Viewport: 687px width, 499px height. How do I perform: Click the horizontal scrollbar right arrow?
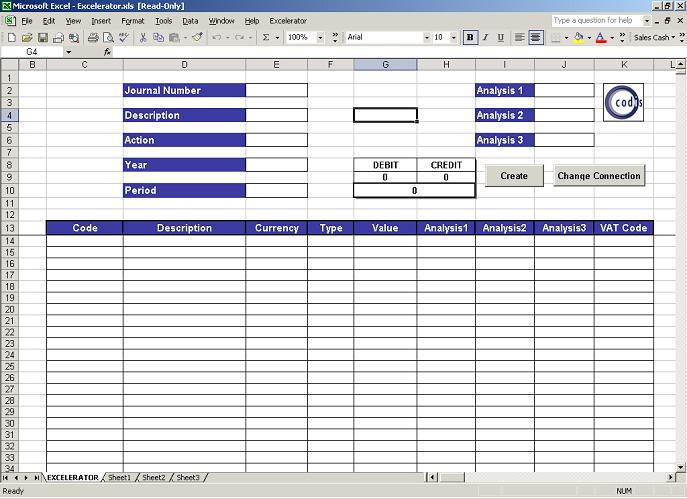(671, 477)
